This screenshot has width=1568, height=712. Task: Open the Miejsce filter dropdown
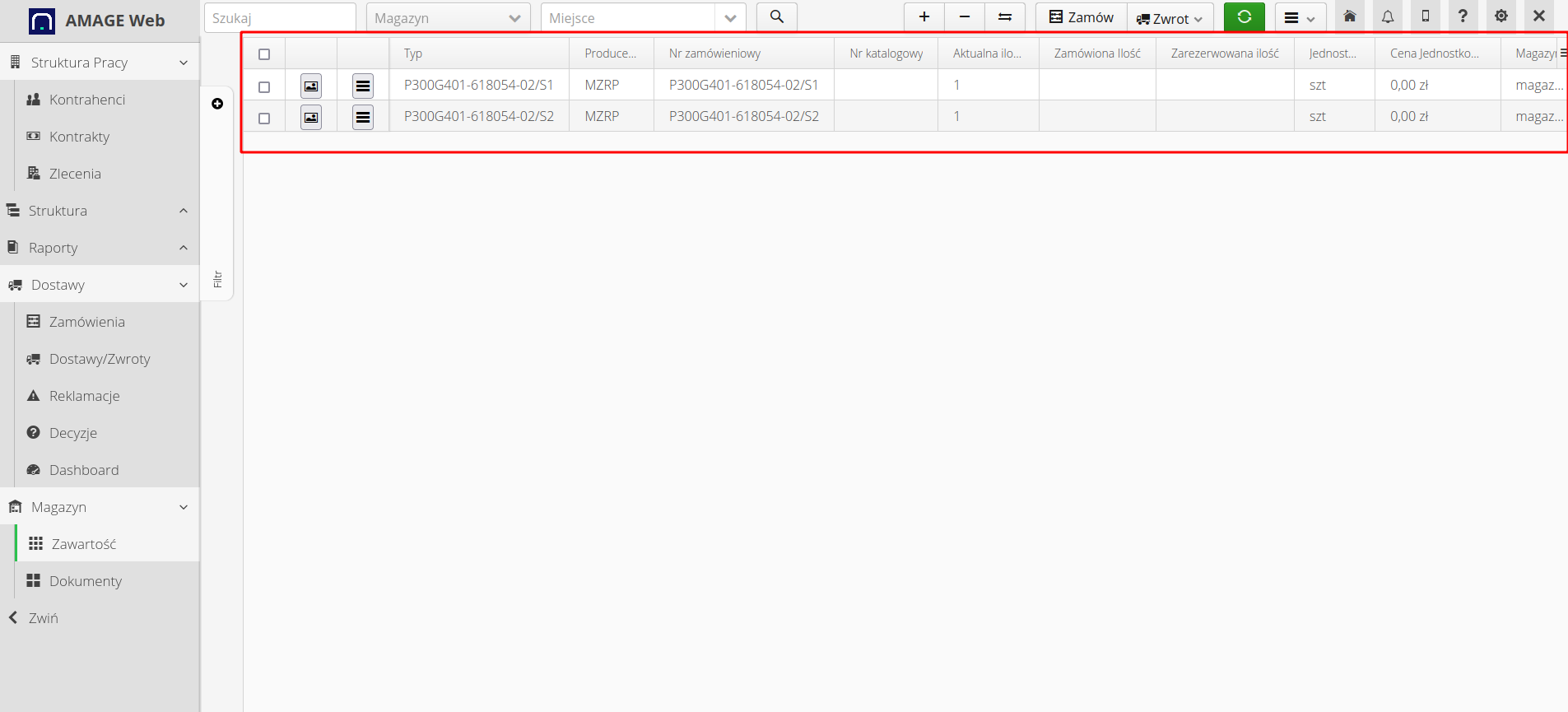643,18
